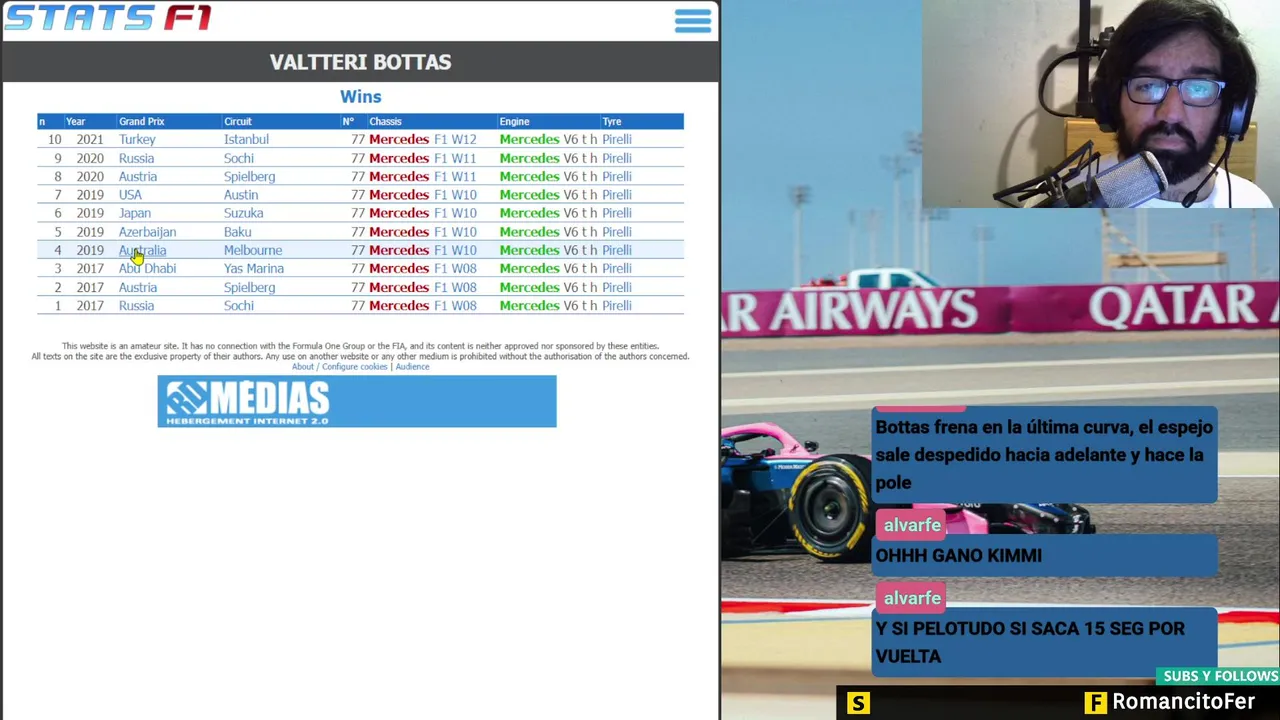Open the Turkey Grand Prix link

137,140
